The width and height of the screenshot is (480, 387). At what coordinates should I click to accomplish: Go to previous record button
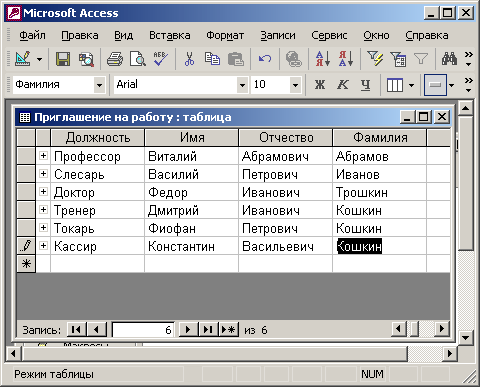(x=96, y=330)
